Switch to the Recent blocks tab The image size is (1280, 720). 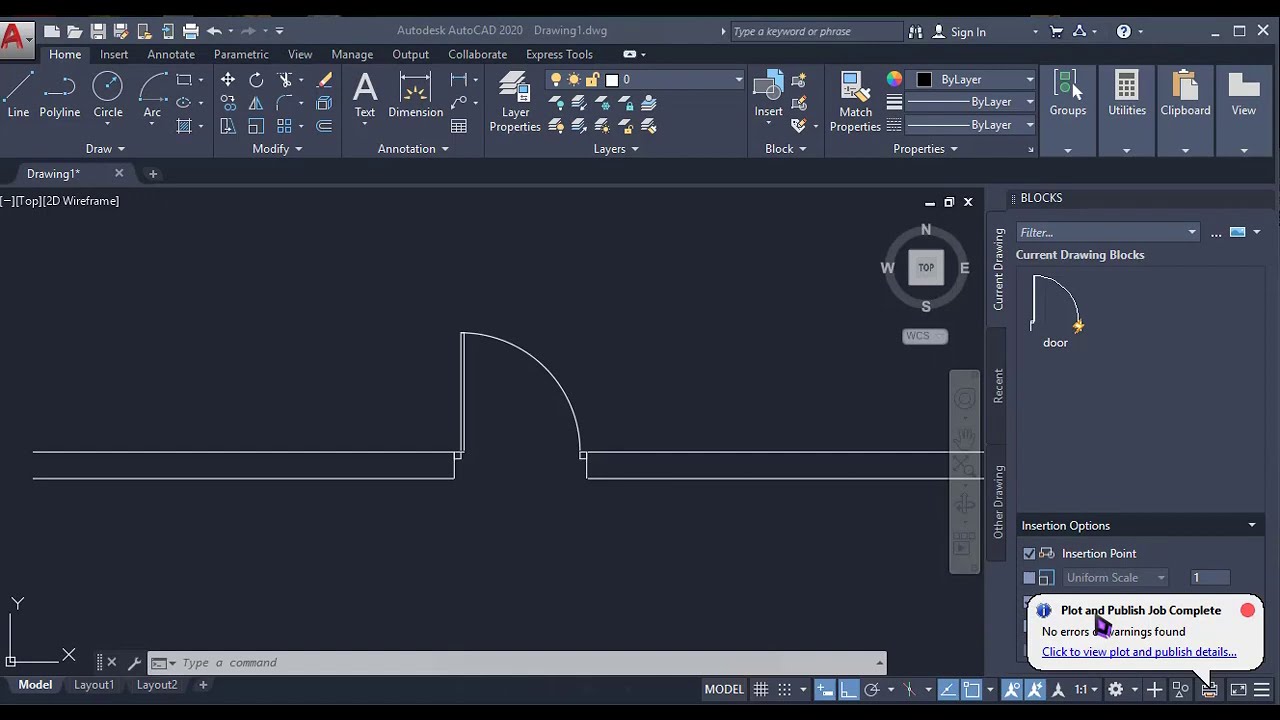click(x=998, y=386)
